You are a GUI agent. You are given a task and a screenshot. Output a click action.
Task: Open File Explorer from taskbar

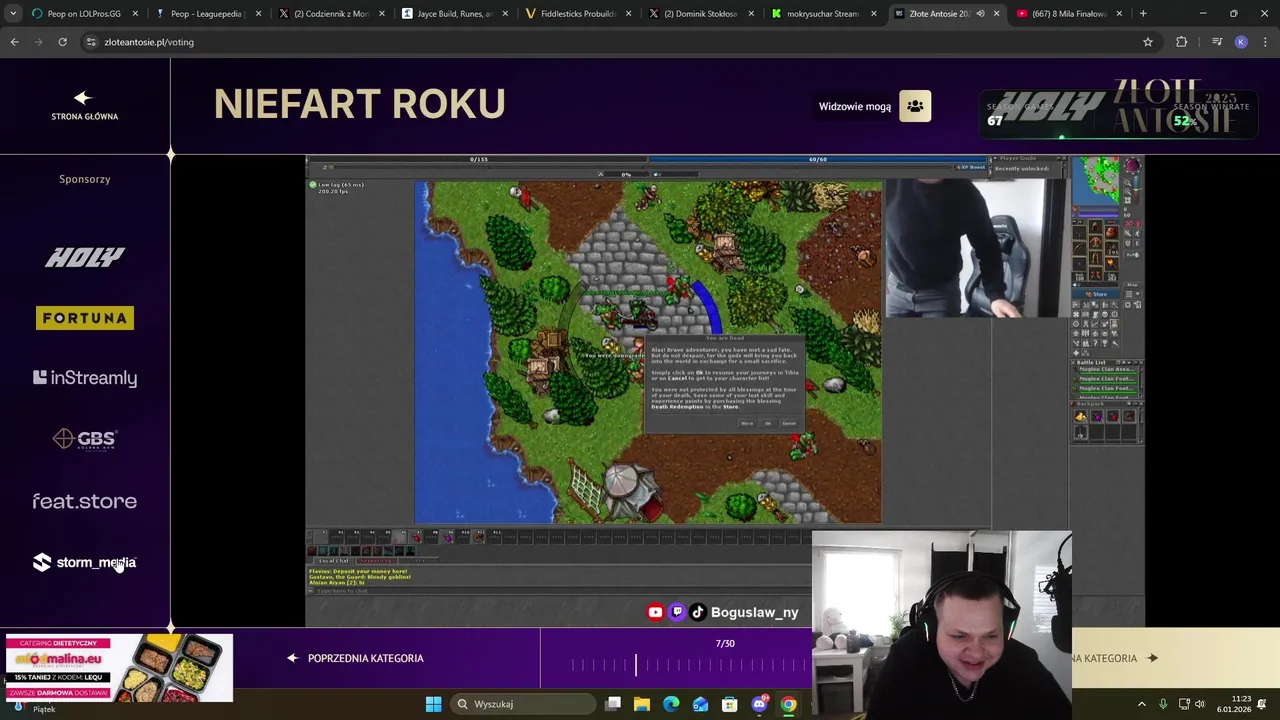(x=642, y=704)
